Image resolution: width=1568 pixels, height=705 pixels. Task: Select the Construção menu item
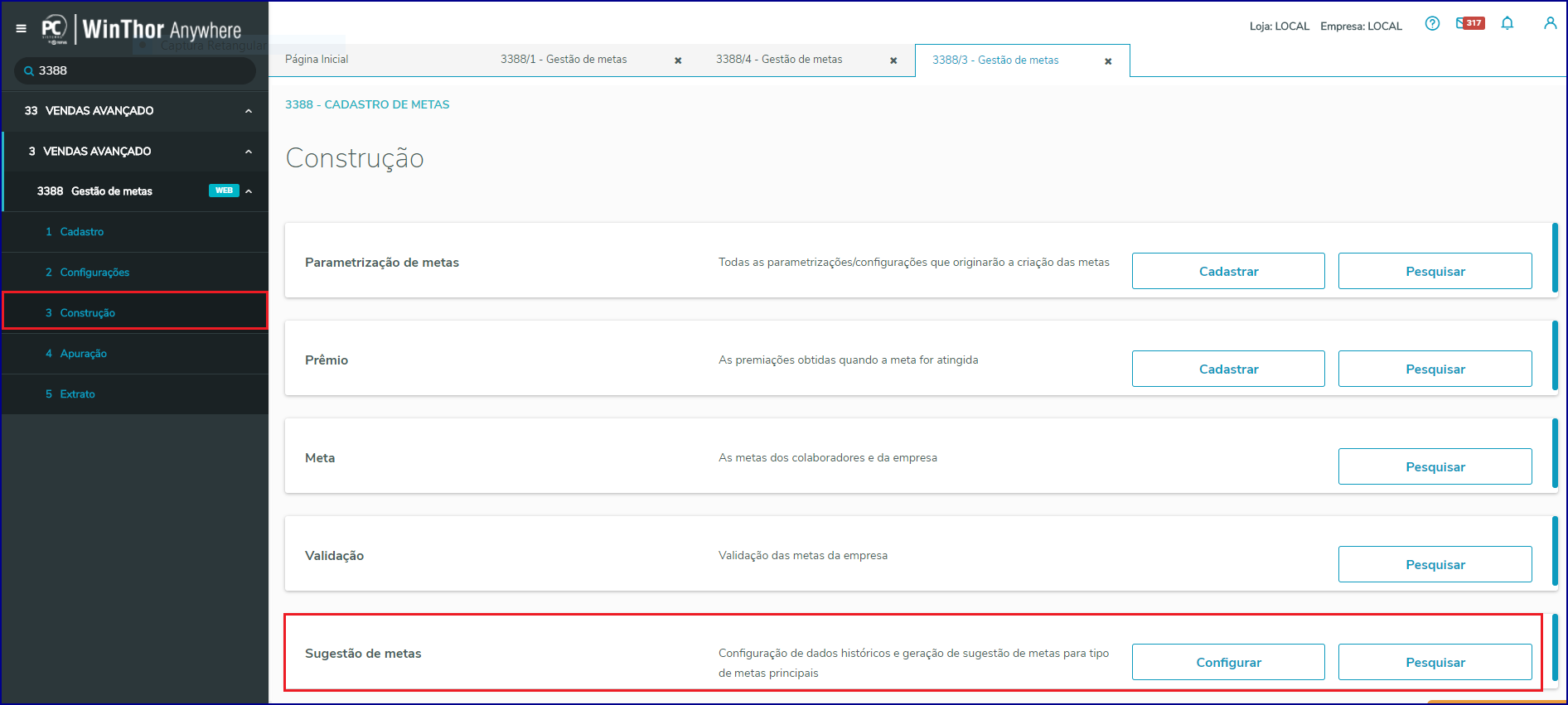pyautogui.click(x=136, y=312)
